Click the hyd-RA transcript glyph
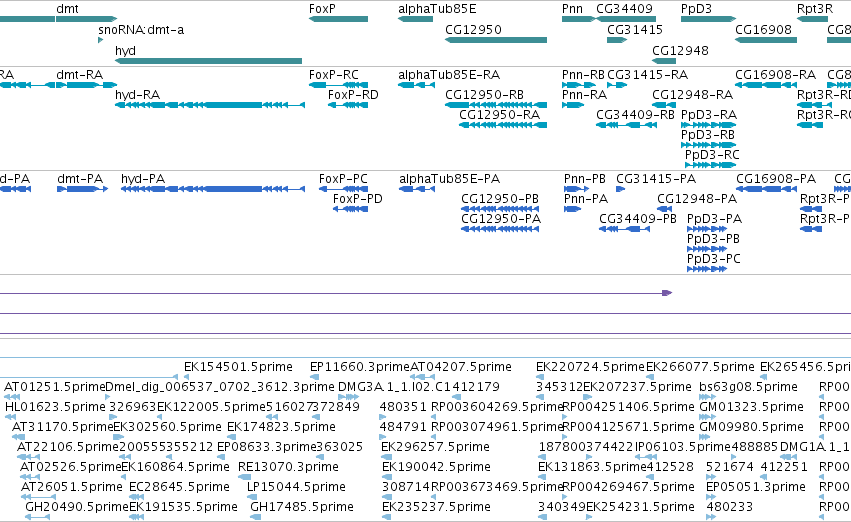Image resolution: width=851 pixels, height=522 pixels. coord(209,105)
